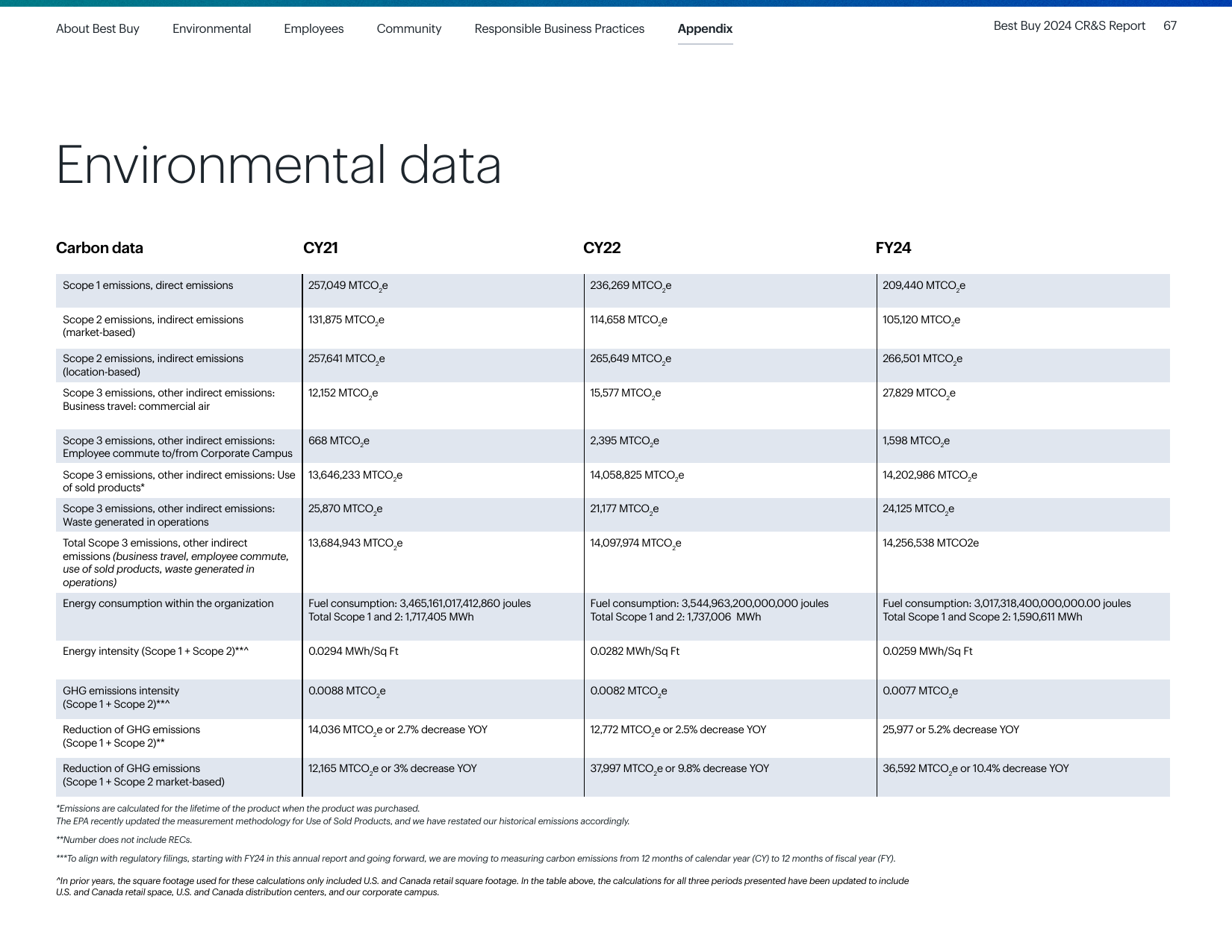The height and width of the screenshot is (952, 1232).
Task: Select the value 0.0077 MTCO2e
Action: pyautogui.click(x=920, y=691)
